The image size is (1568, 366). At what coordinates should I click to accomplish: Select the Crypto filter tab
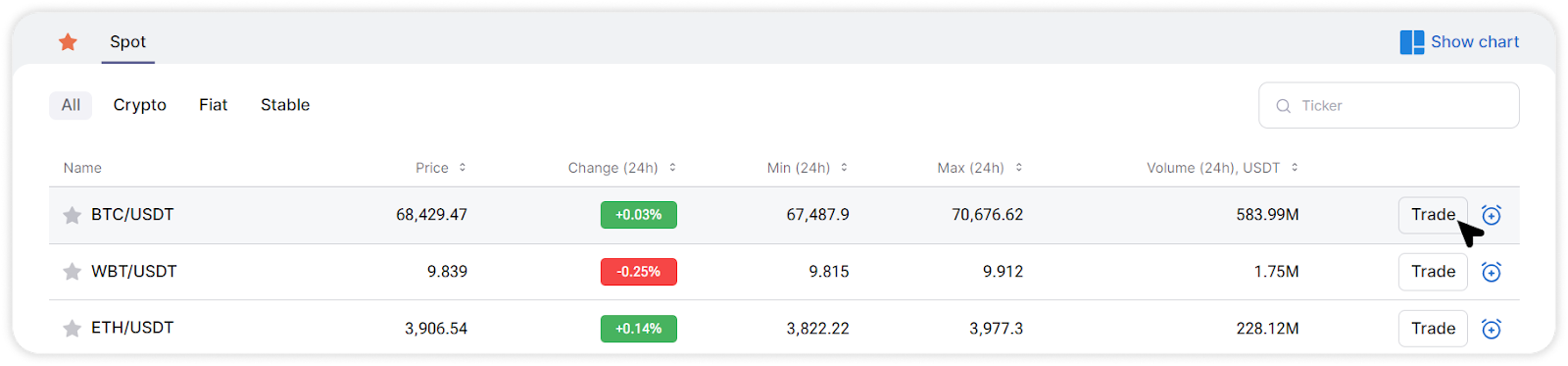click(140, 105)
